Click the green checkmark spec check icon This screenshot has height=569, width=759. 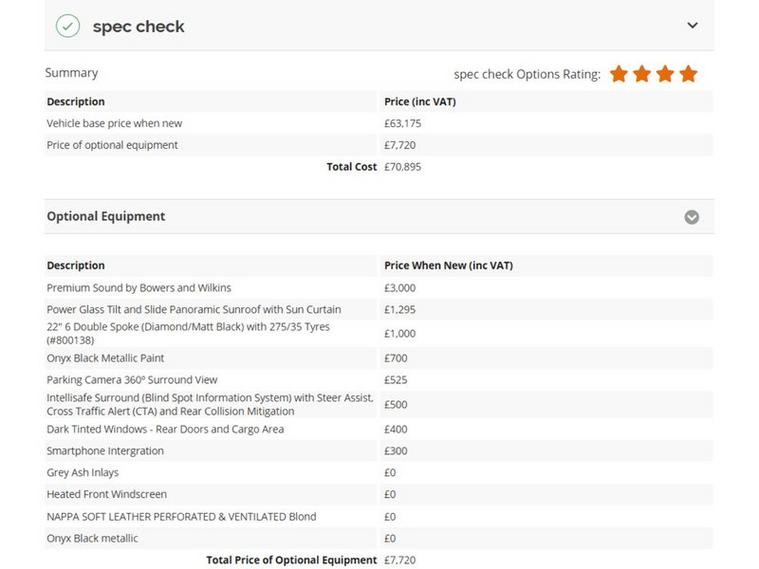pyautogui.click(x=67, y=26)
